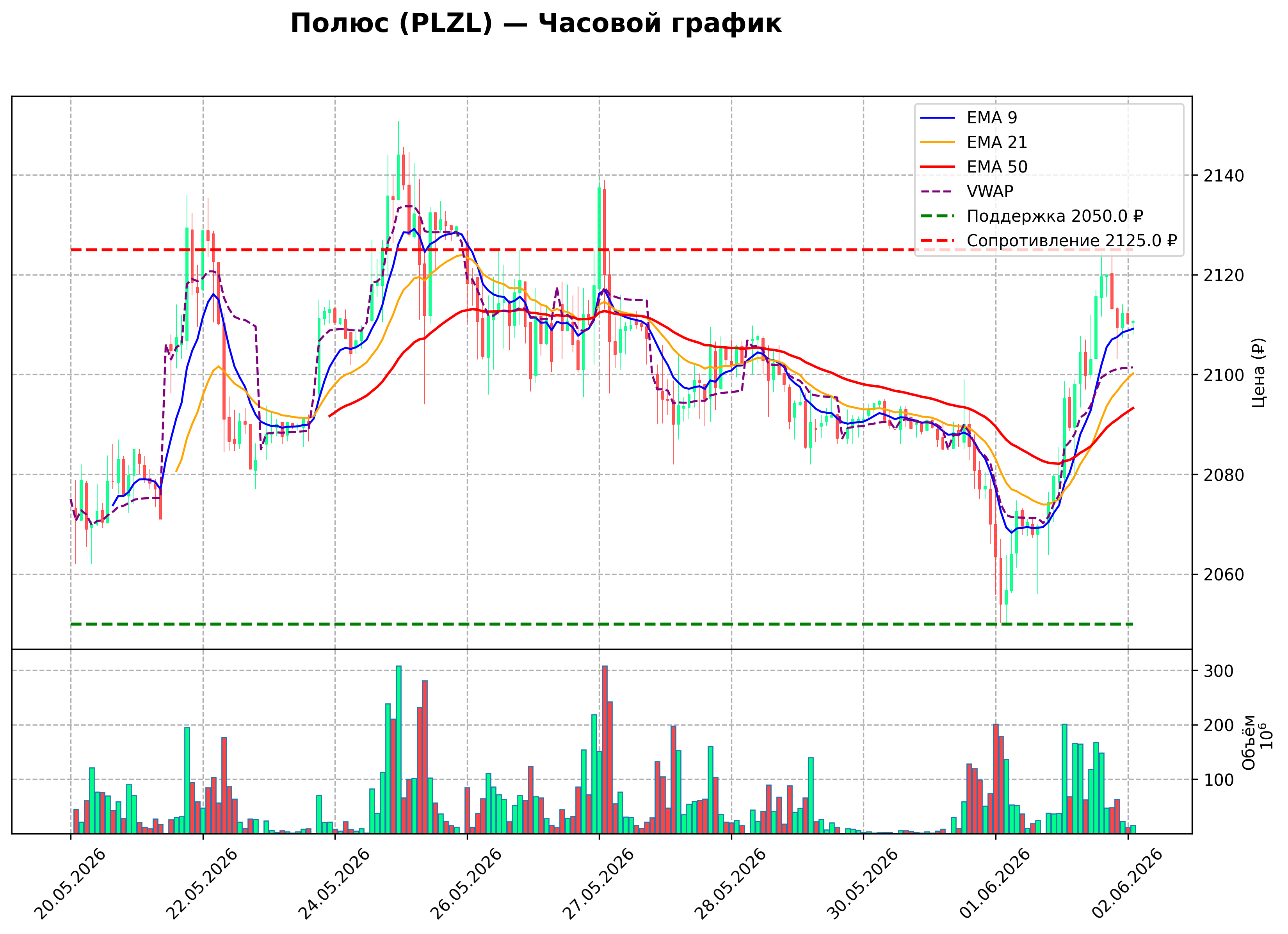1288x934 pixels.
Task: Click the date label 20.05.2026
Action: pyautogui.click(x=69, y=884)
